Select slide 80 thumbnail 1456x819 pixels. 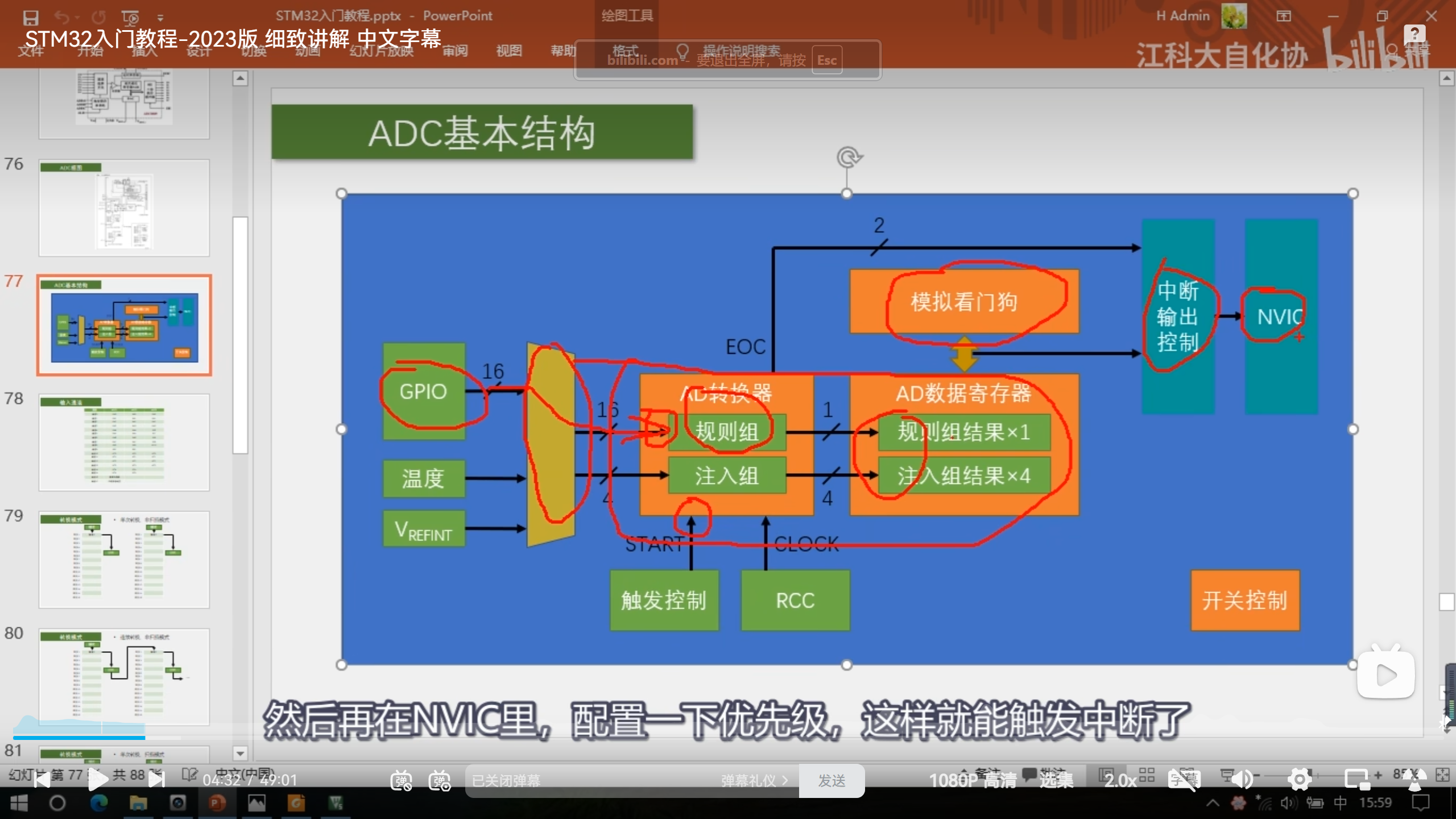pos(124,677)
